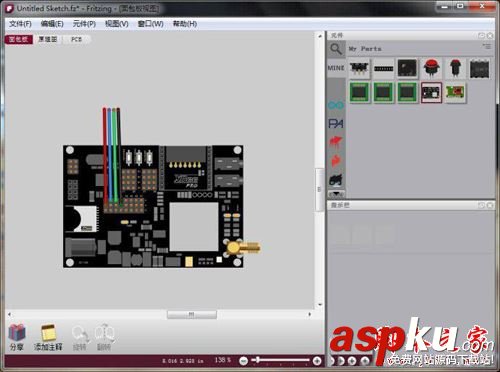Click the 旋转 rotate button
This screenshot has height=372, width=500.
(x=79, y=337)
